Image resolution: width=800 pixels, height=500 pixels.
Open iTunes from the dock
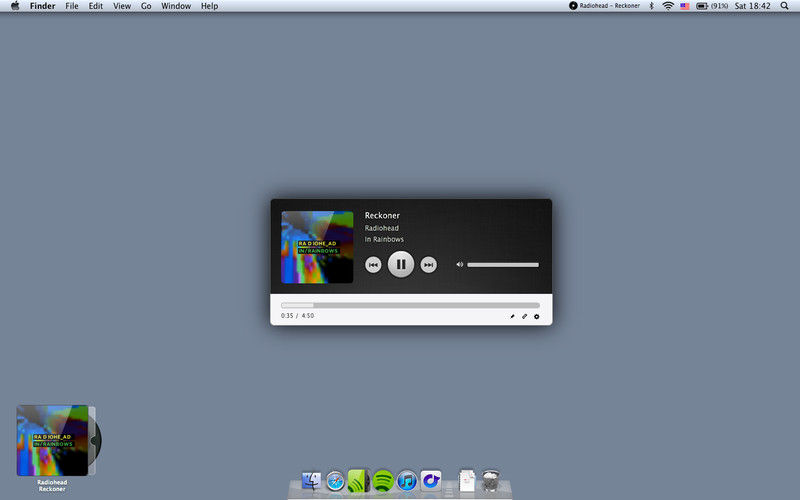(407, 481)
